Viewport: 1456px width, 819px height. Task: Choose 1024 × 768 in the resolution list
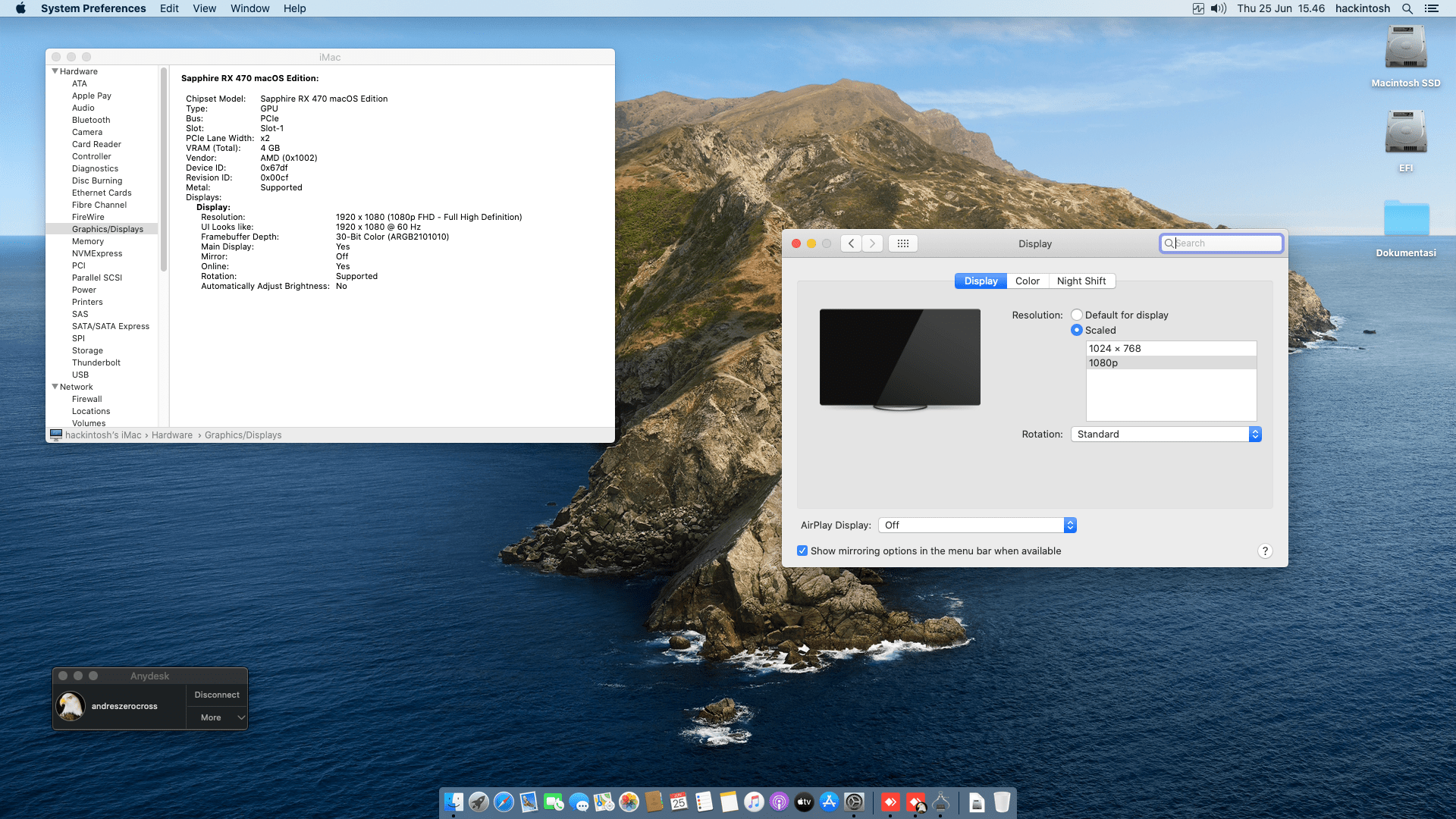point(1171,348)
